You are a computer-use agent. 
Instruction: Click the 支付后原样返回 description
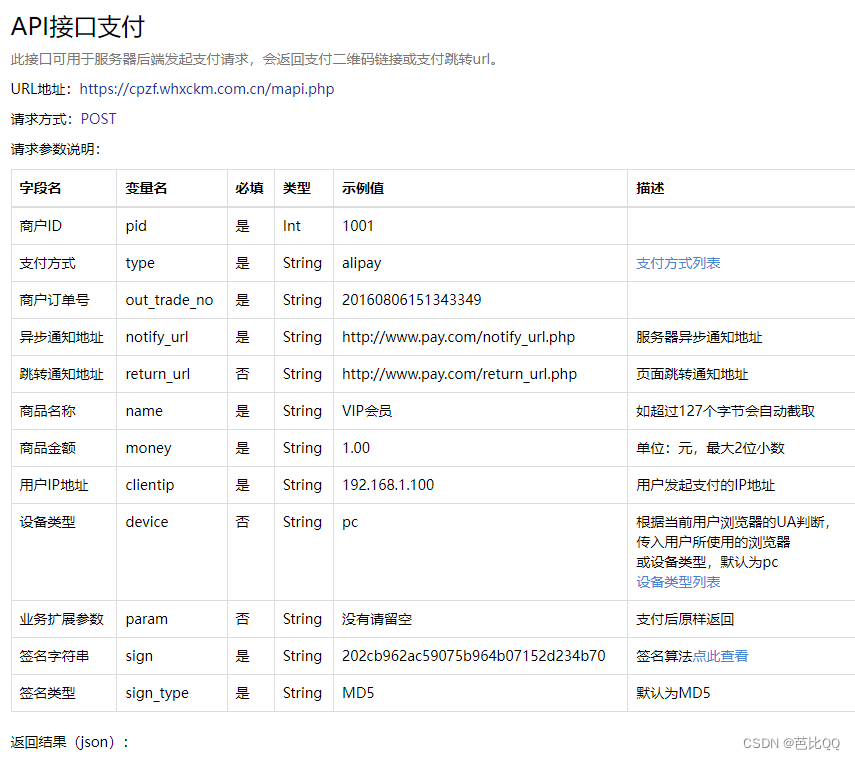(685, 619)
